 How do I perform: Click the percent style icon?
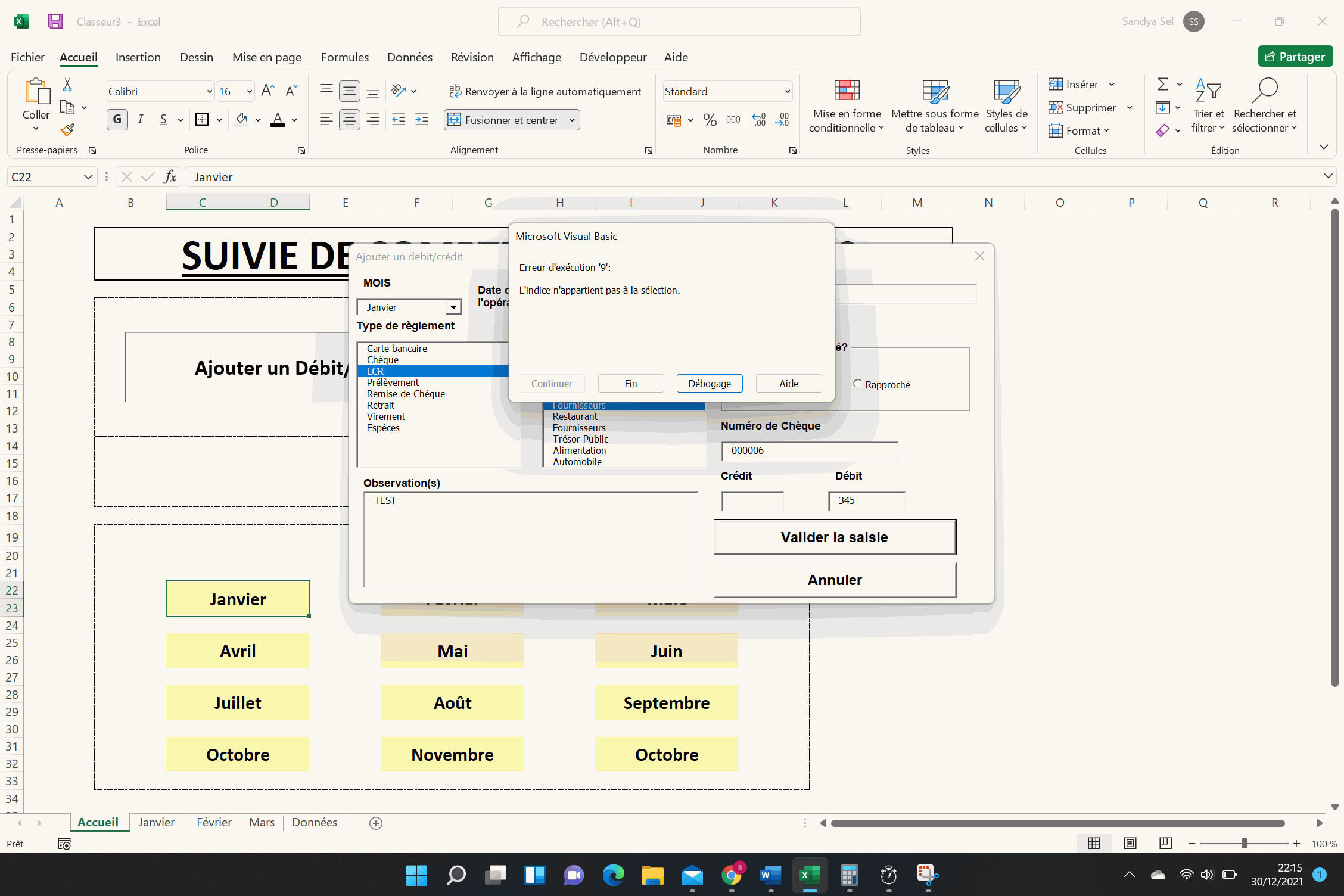tap(710, 120)
